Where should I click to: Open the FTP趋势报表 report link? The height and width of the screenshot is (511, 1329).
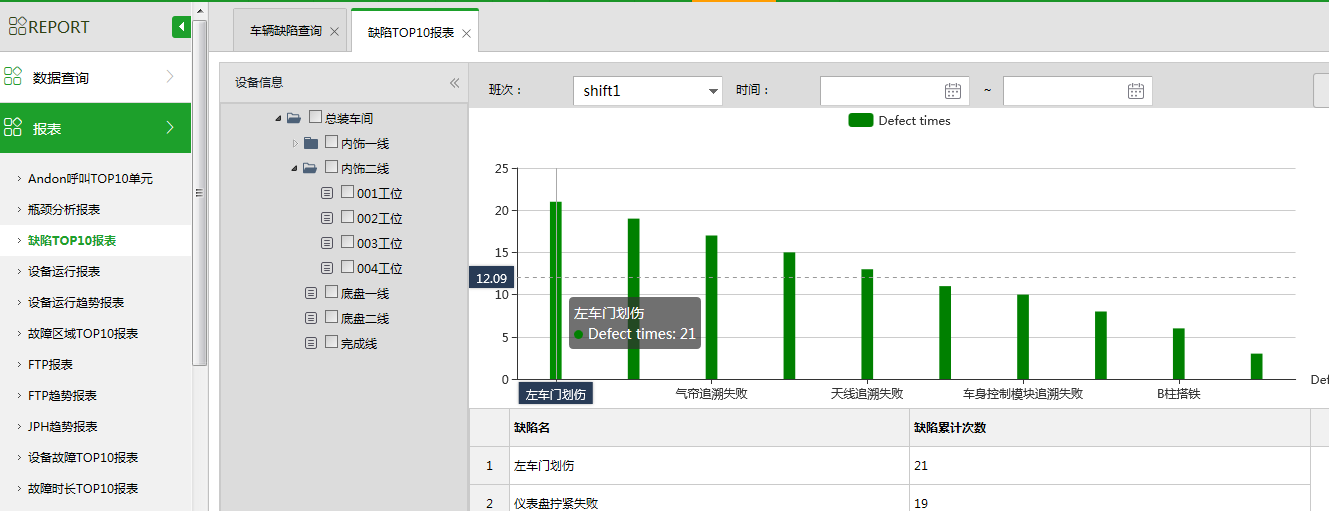coord(62,396)
